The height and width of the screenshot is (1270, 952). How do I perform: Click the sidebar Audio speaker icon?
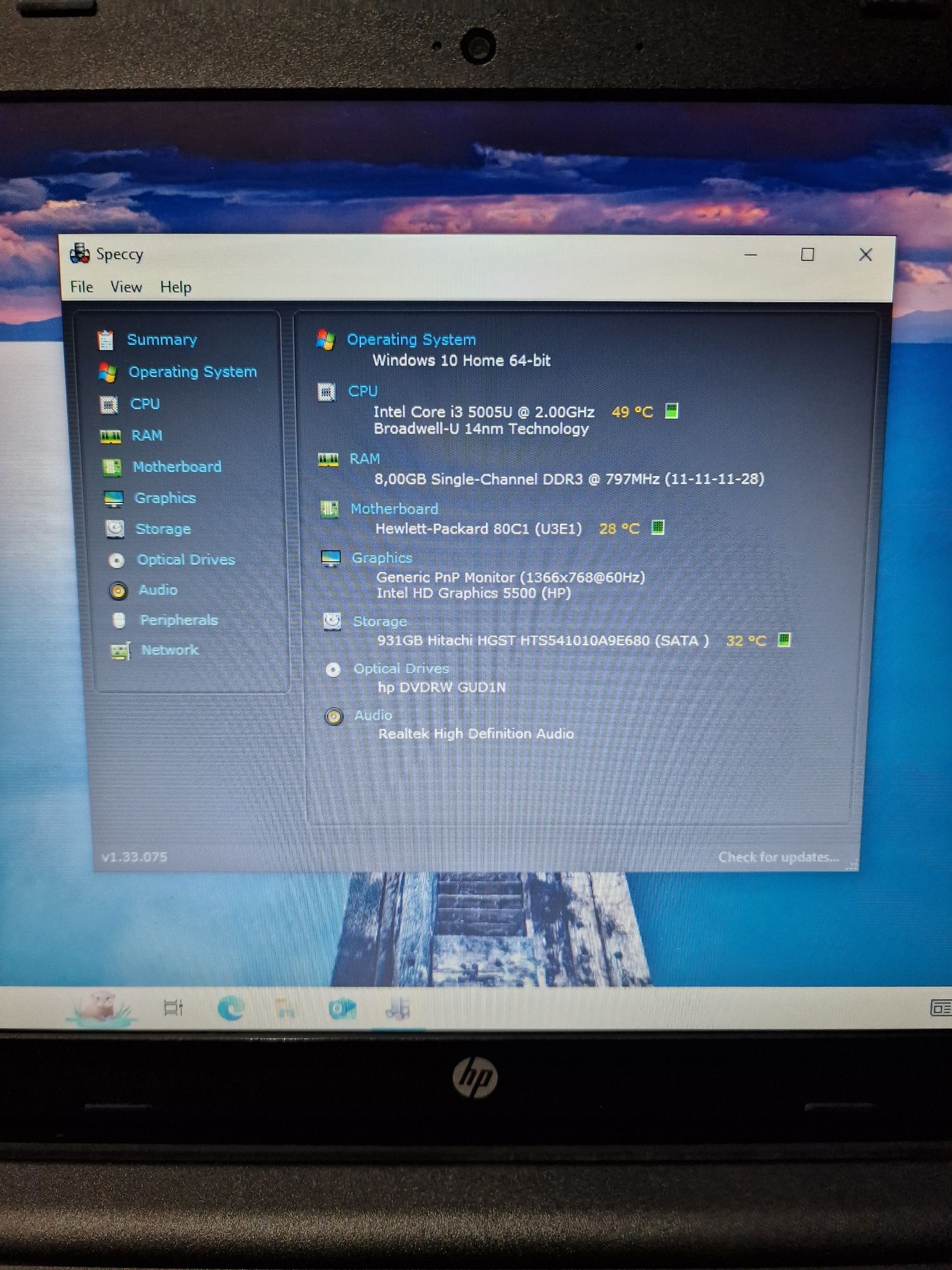[118, 591]
